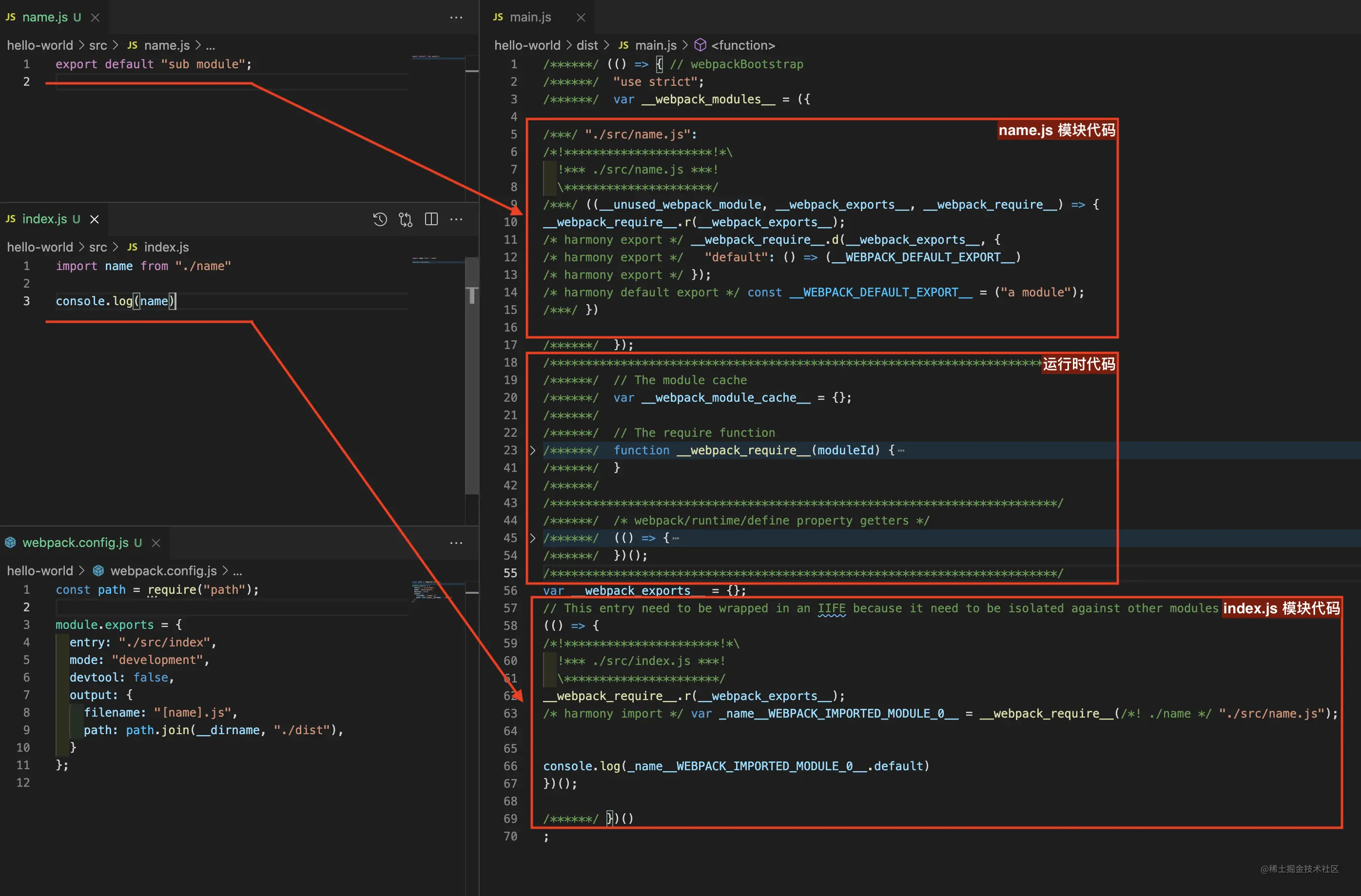Image resolution: width=1361 pixels, height=896 pixels.
Task: Click // The module cache comment line
Action: [680, 380]
